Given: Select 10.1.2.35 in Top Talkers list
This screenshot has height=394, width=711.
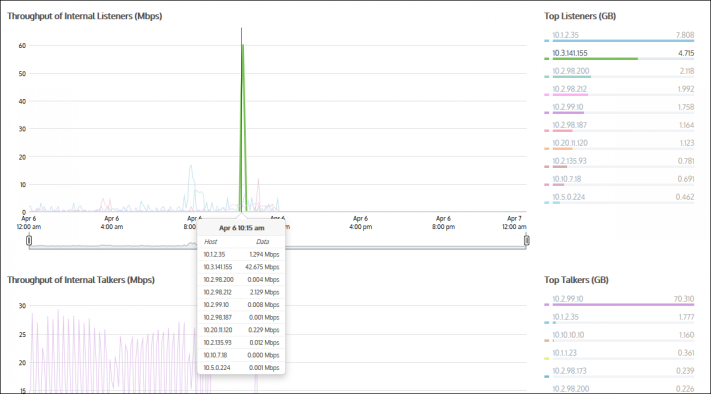Looking at the screenshot, I should pos(619,319).
